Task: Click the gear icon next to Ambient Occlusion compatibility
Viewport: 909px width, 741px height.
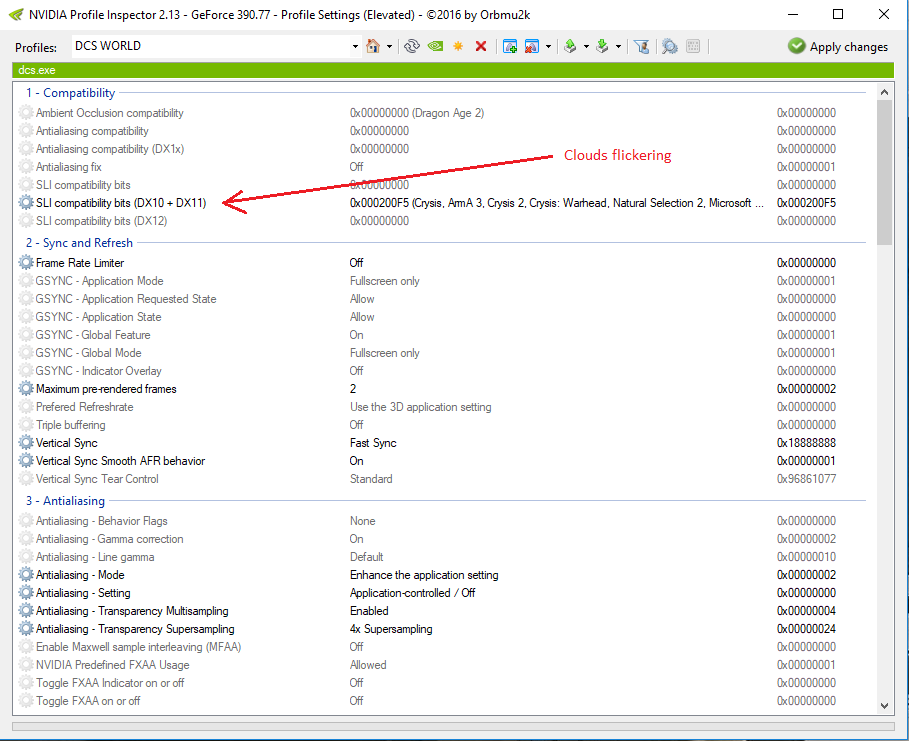Action: [x=26, y=112]
